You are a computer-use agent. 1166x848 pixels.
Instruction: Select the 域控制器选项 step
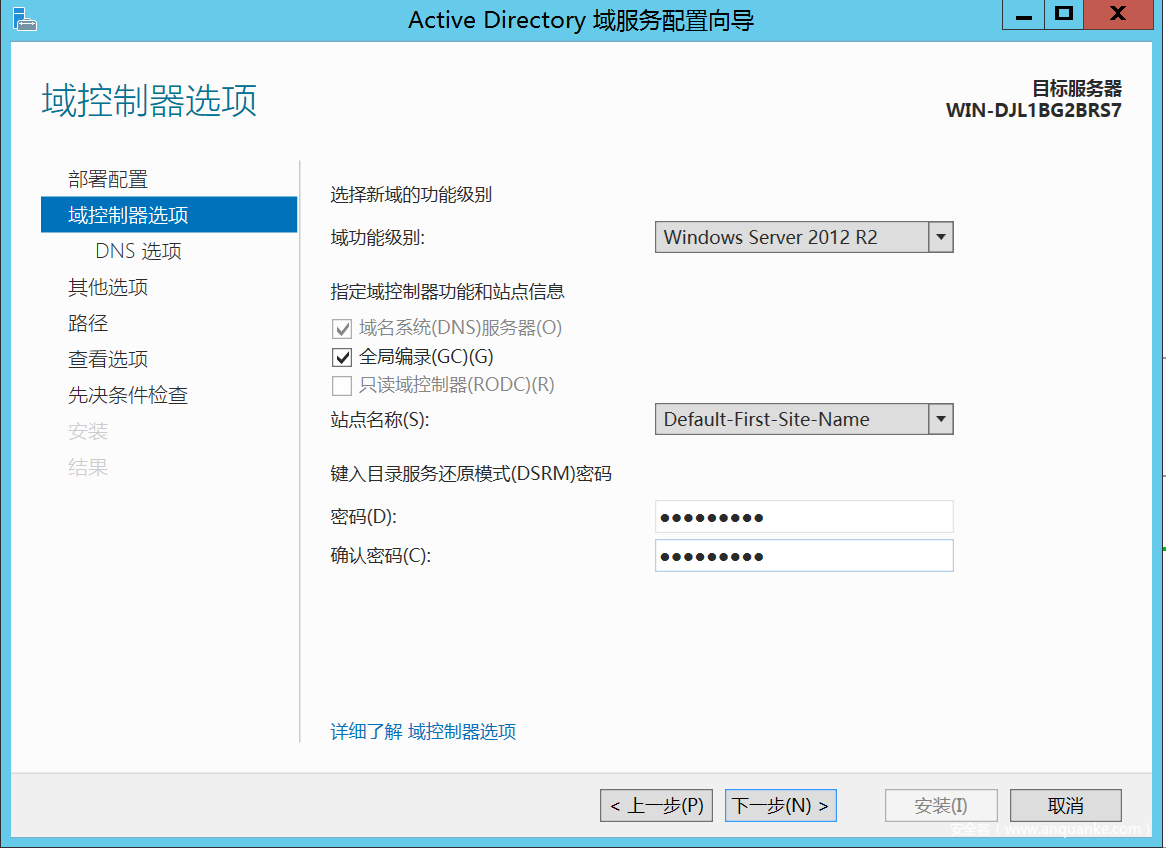(169, 215)
